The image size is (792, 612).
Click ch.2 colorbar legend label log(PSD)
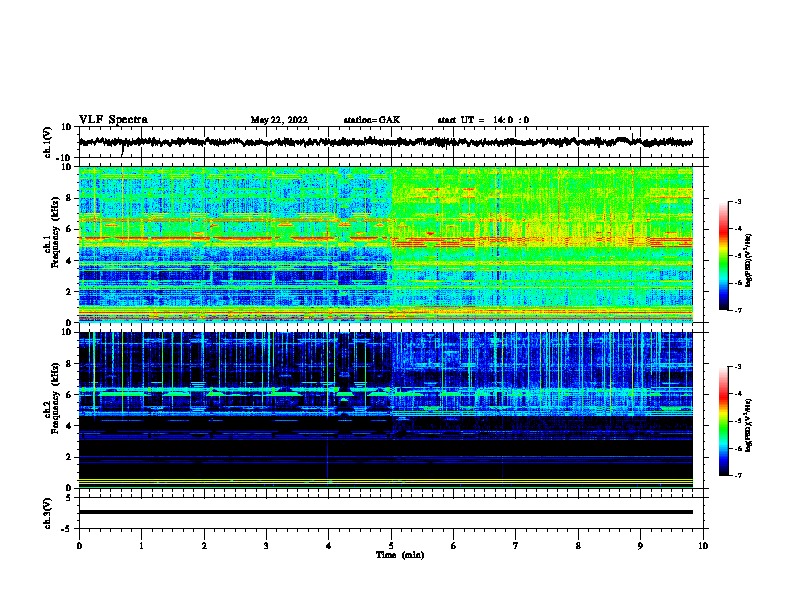[748, 425]
